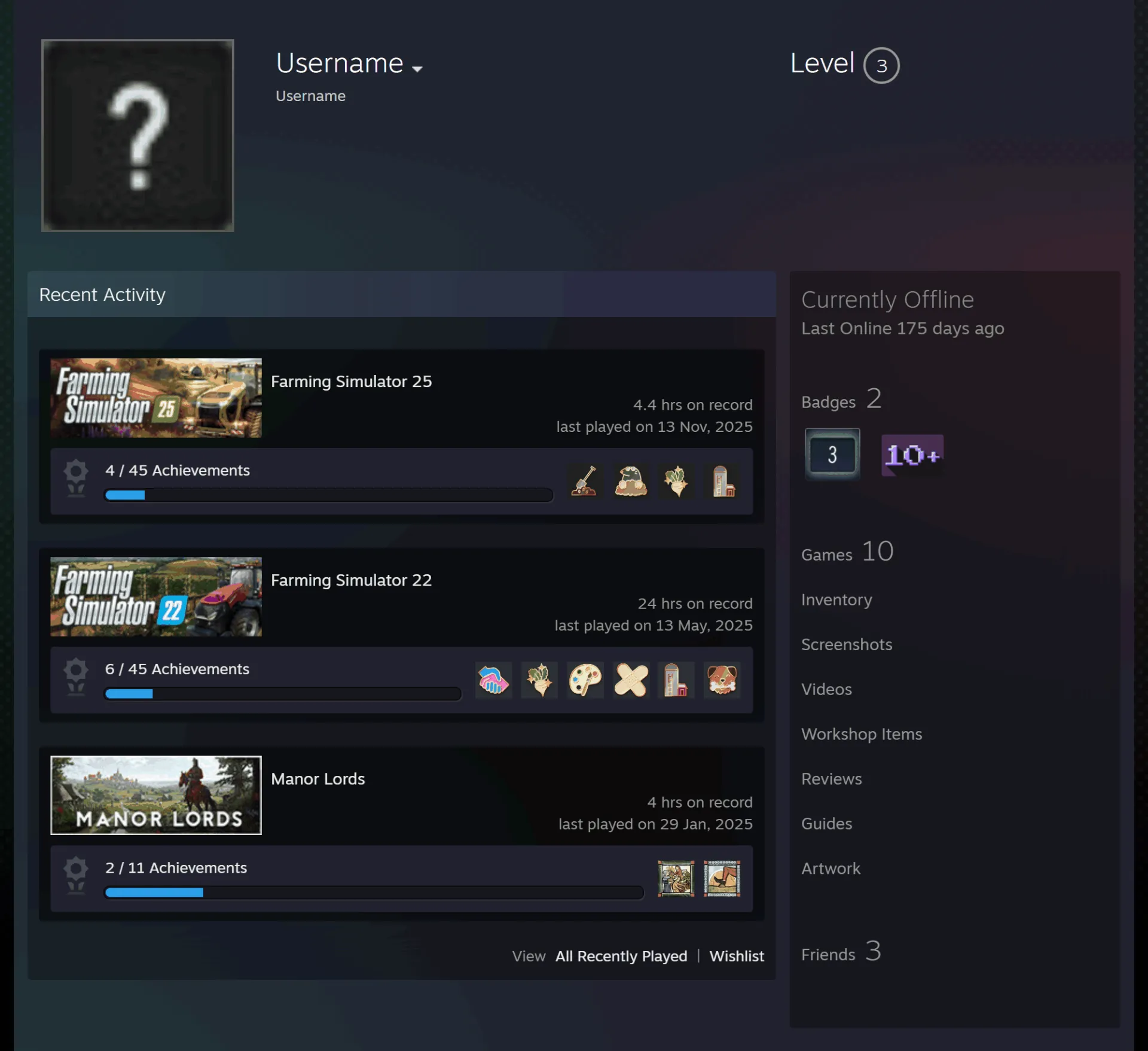Open the Artwork link
Screen dimensions: 1148x1051
point(831,869)
